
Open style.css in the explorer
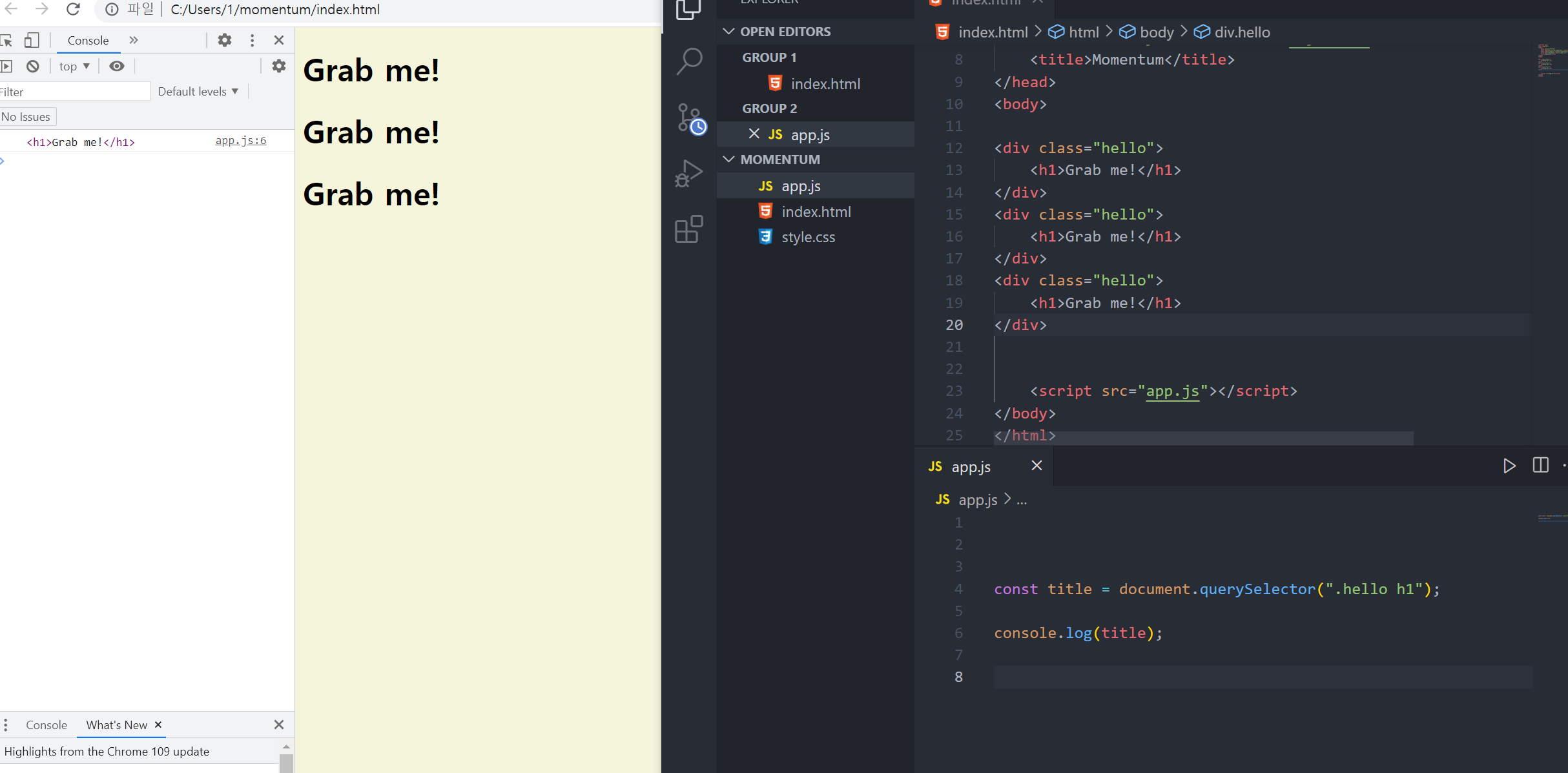[808, 237]
